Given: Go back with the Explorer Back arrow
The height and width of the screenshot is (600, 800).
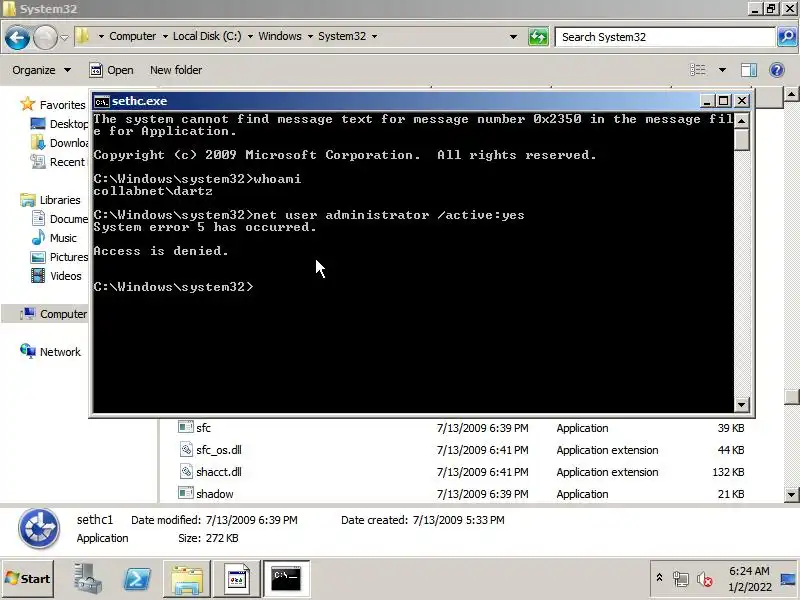Looking at the screenshot, I should (x=17, y=37).
